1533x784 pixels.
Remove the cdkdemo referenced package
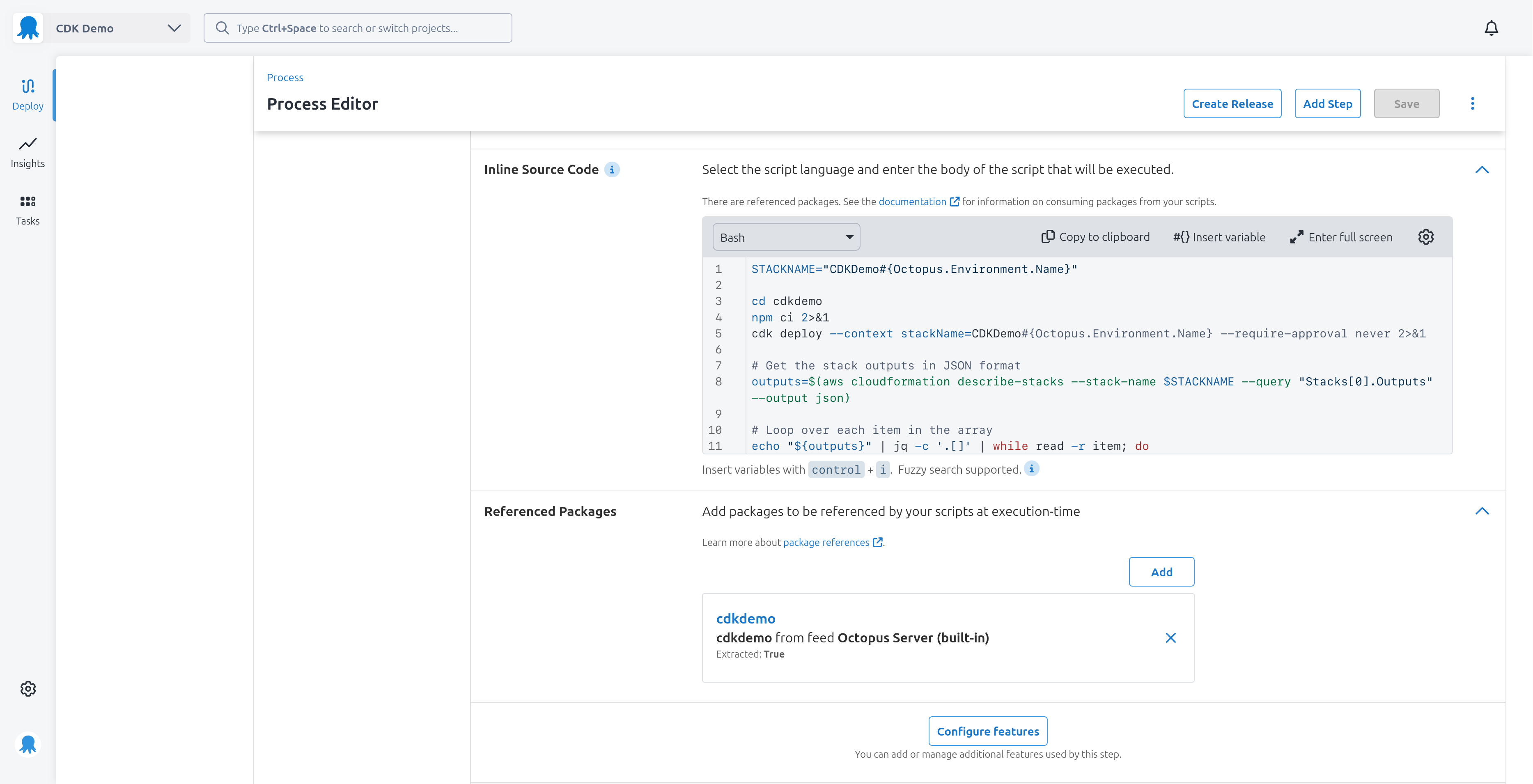click(x=1170, y=638)
